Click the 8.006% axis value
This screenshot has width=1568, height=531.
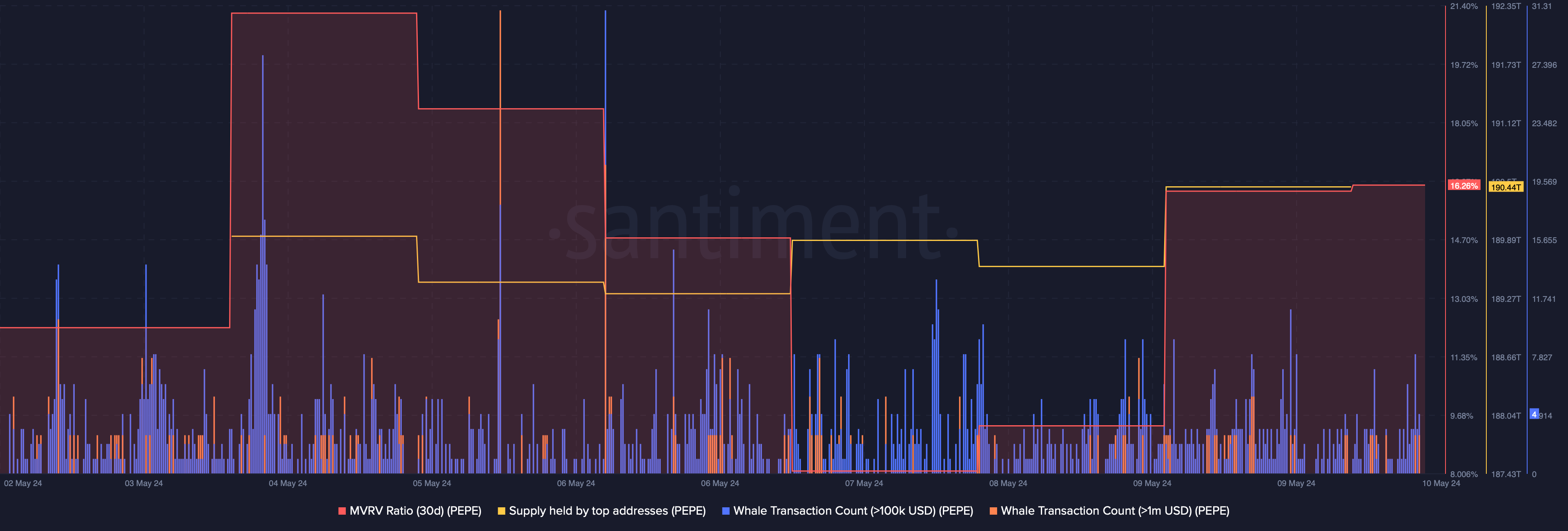[x=1463, y=474]
